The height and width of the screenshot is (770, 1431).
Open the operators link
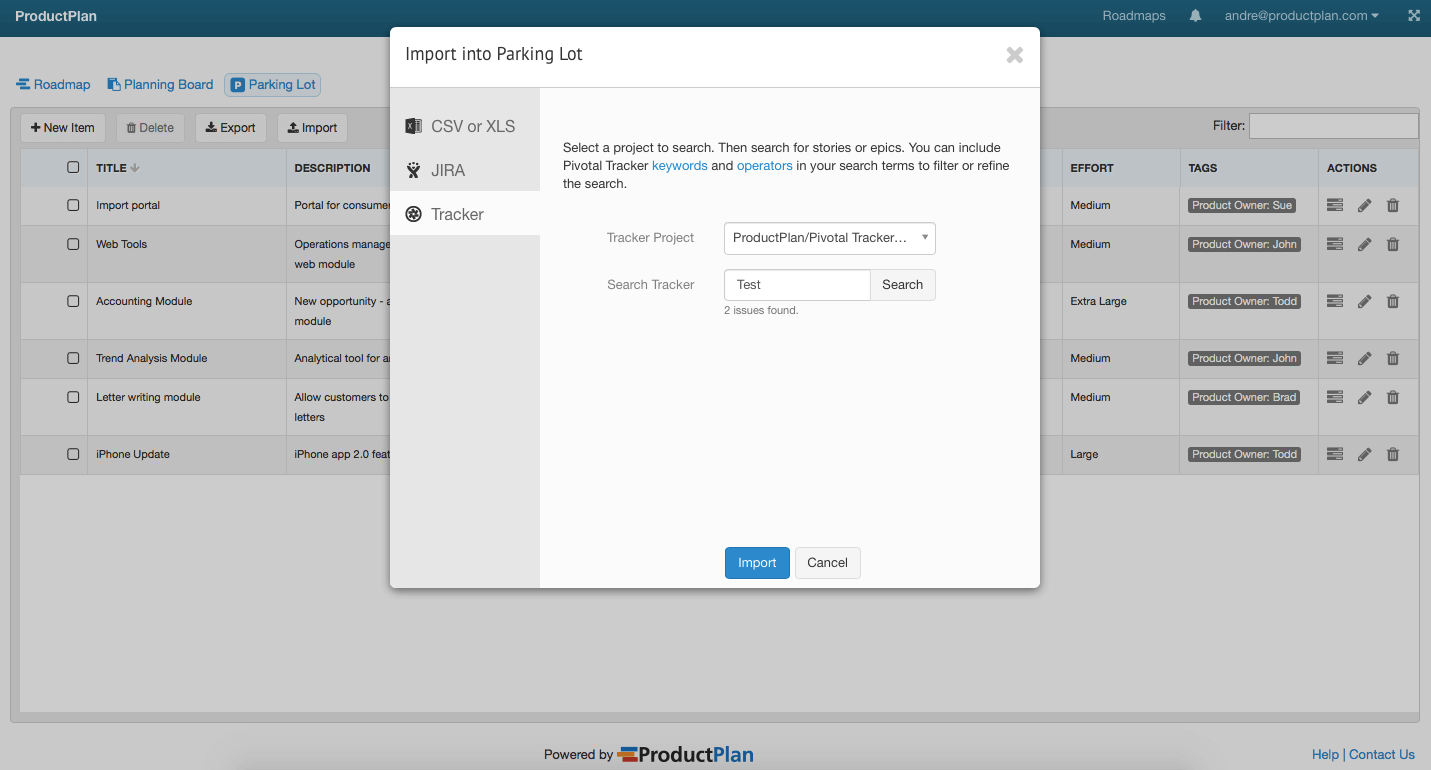point(765,166)
